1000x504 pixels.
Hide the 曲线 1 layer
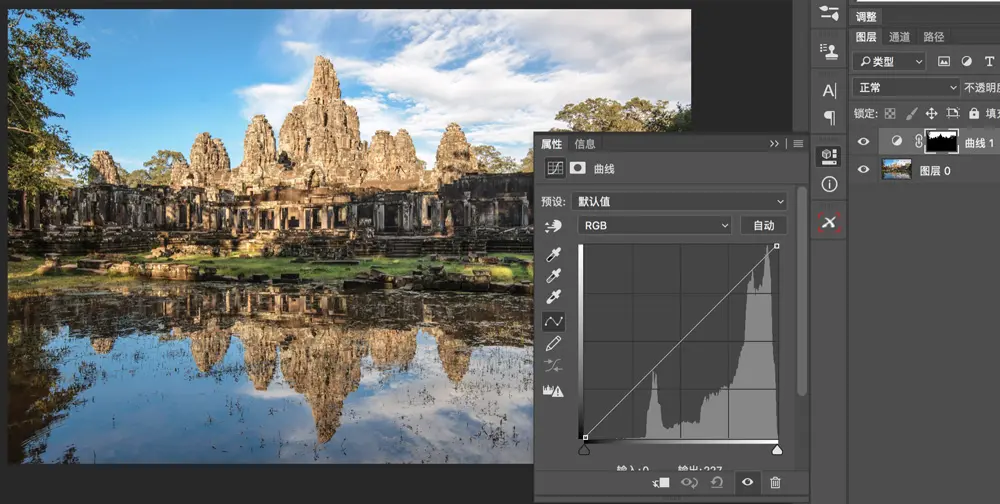(864, 142)
